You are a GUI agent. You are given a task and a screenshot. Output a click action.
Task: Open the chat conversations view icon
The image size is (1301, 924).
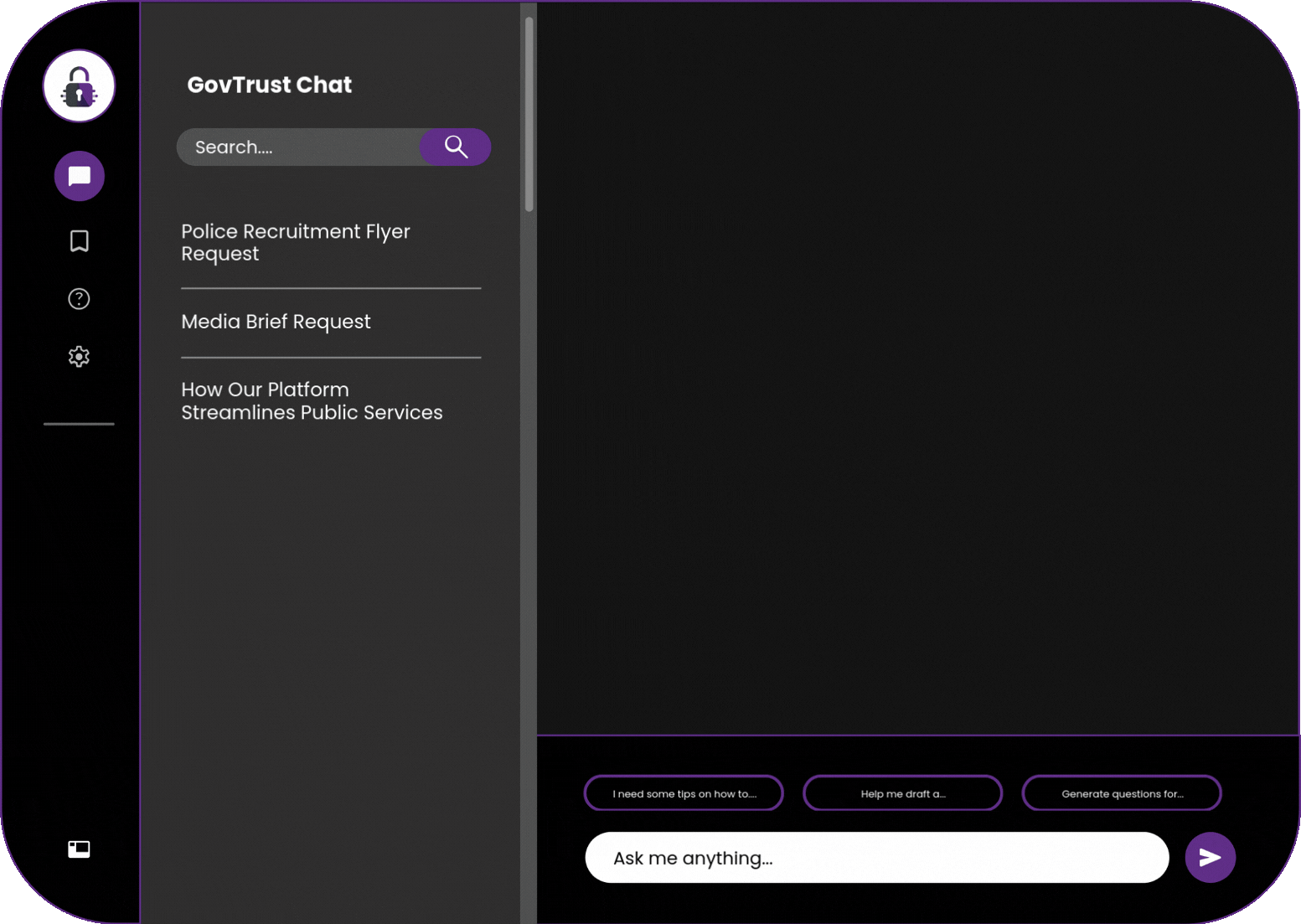click(79, 176)
